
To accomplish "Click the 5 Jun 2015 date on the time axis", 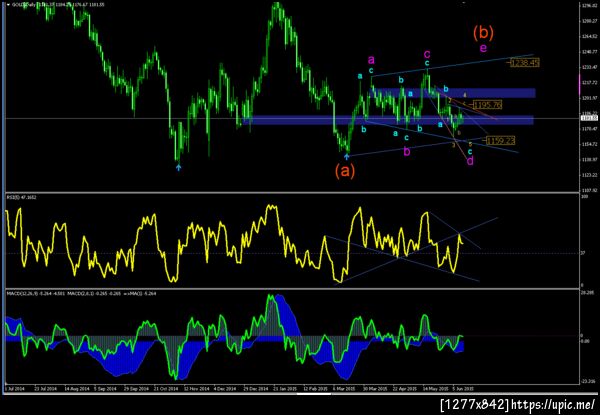I will (463, 388).
